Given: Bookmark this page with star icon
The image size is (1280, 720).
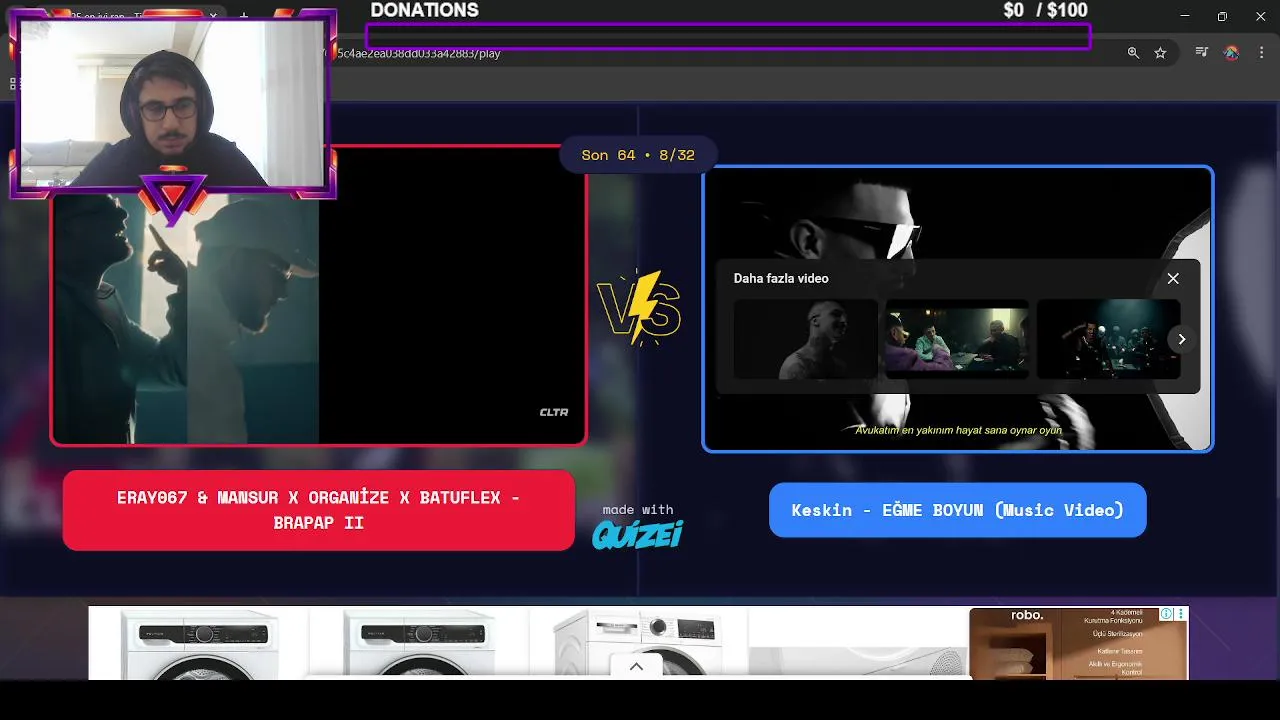Looking at the screenshot, I should point(1160,53).
